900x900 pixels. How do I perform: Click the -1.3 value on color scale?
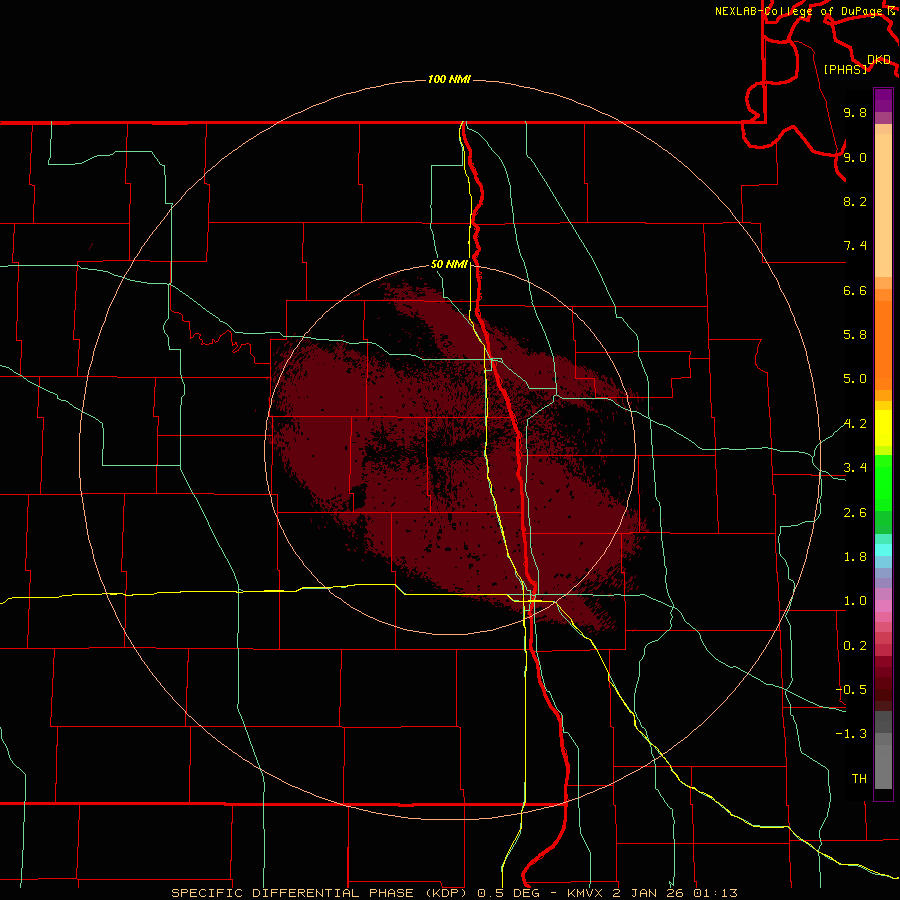(x=851, y=734)
